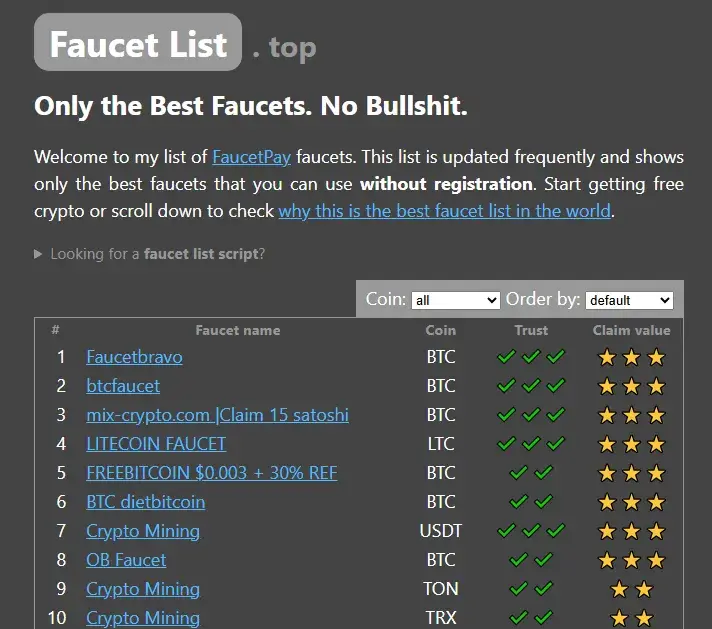This screenshot has width=712, height=629.
Task: Click the TON coin cell
Action: click(x=440, y=589)
